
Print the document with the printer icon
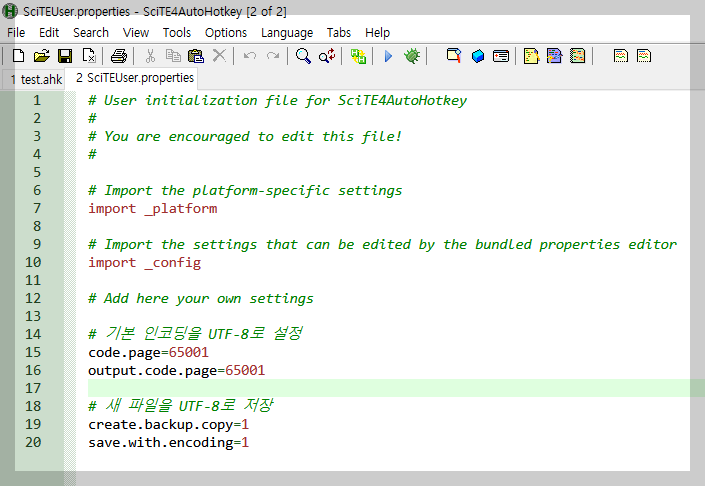point(119,56)
